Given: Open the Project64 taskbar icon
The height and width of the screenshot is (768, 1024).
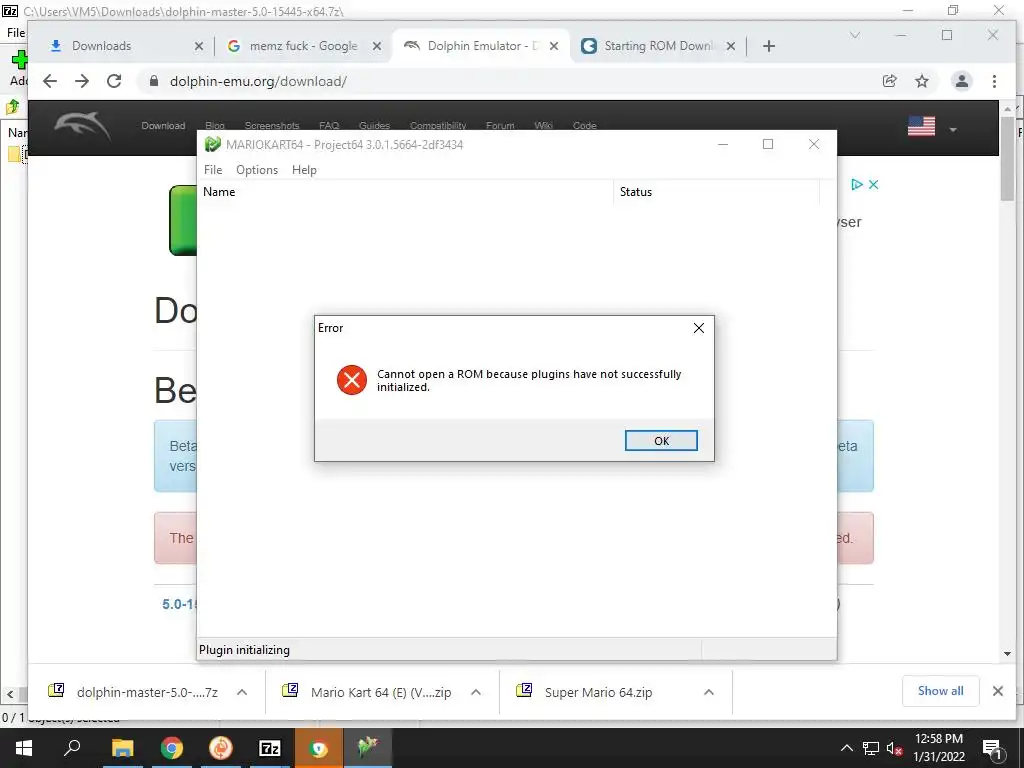Looking at the screenshot, I should point(368,748).
